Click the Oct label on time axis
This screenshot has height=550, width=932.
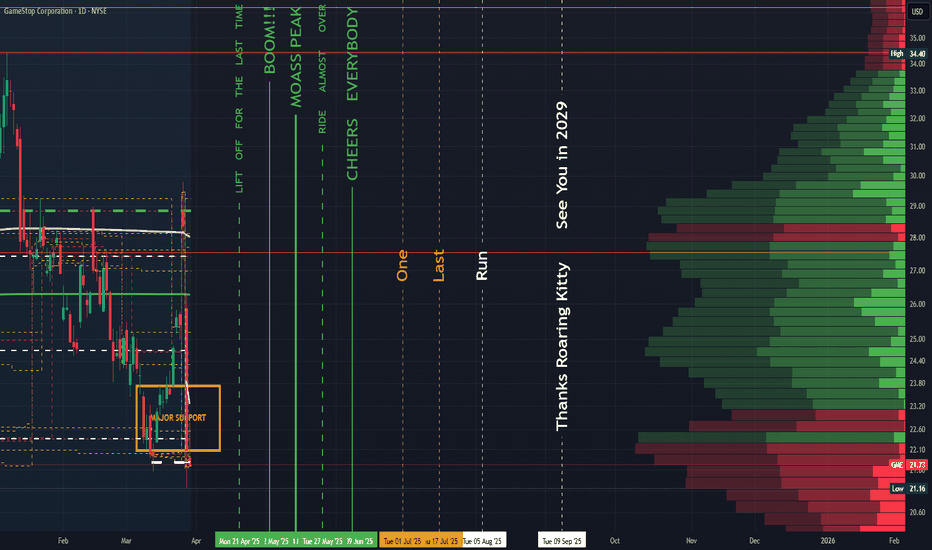(615, 540)
